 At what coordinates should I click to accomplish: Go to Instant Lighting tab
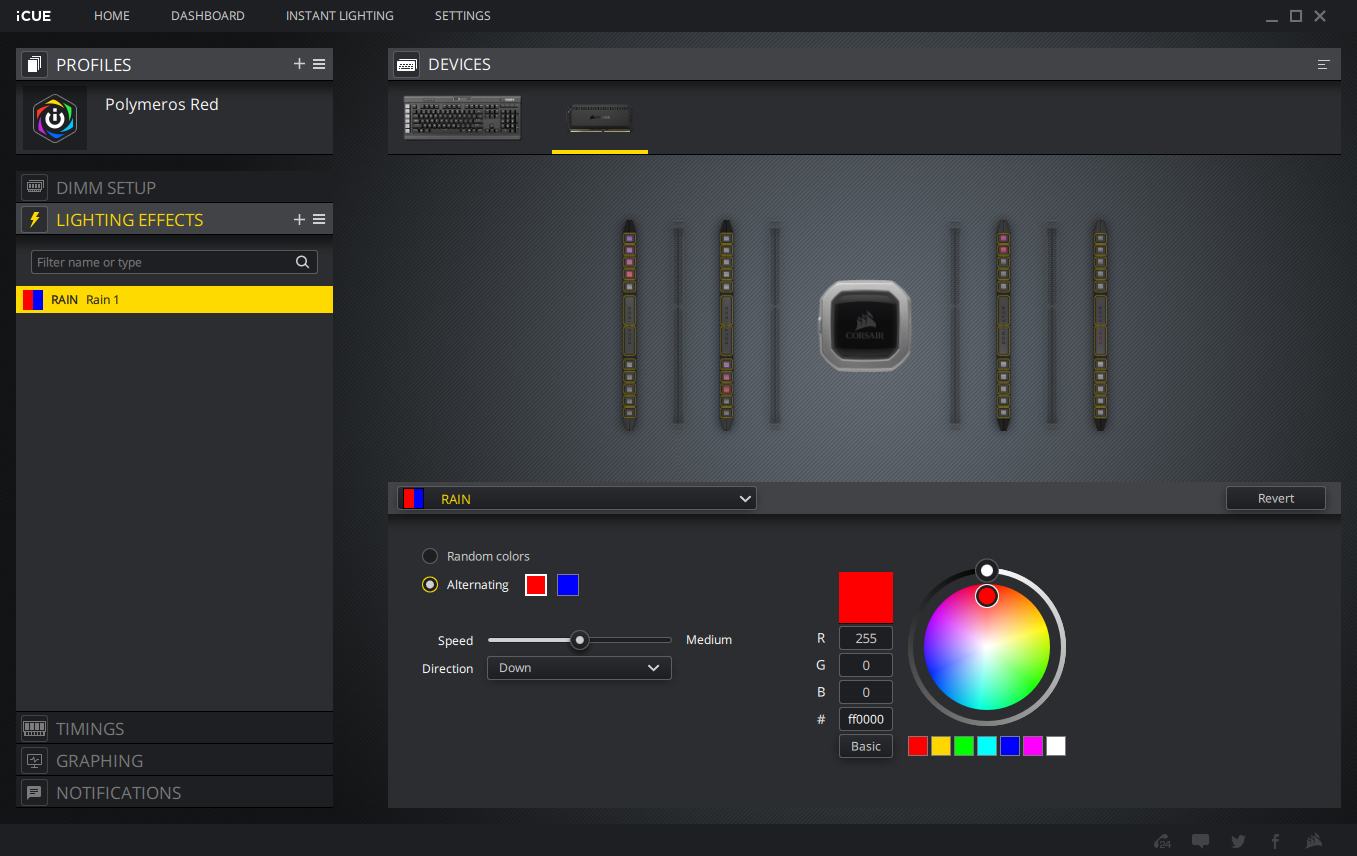point(339,16)
